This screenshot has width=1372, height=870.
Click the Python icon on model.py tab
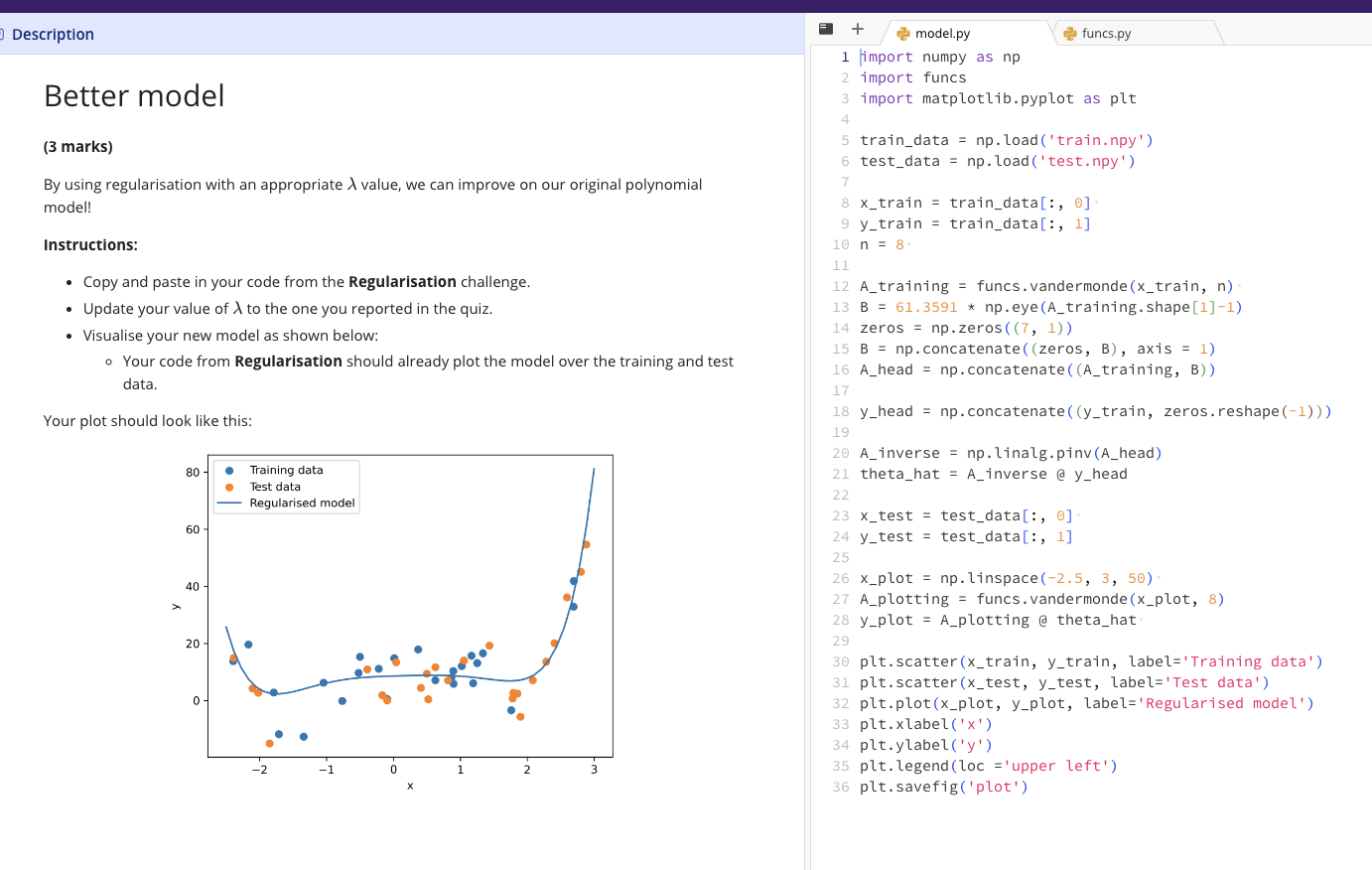point(902,33)
